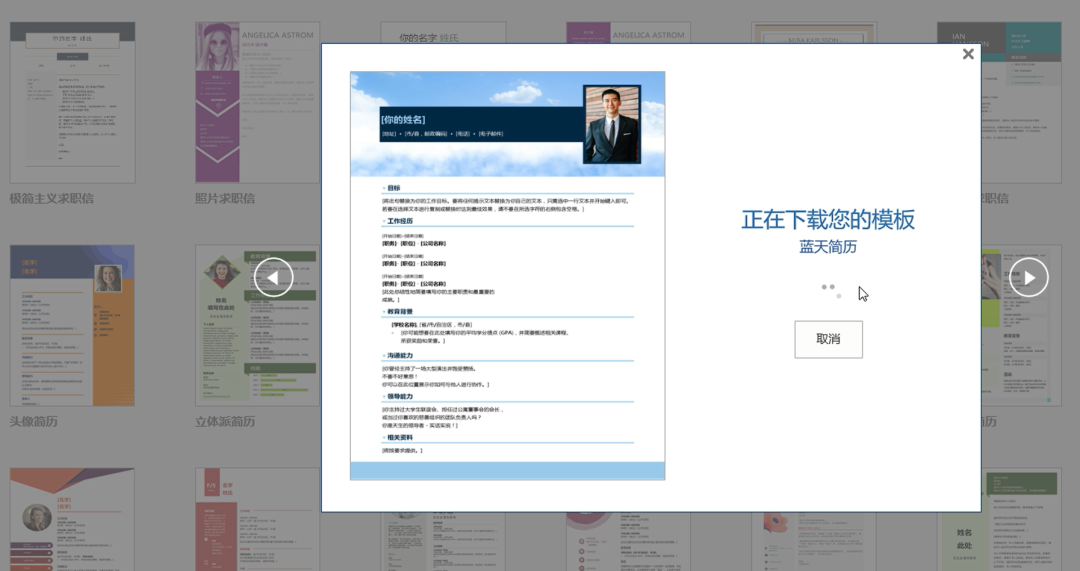Select the 照片求职信 template thumbnail
Image resolution: width=1080 pixels, height=571 pixels.
point(256,102)
